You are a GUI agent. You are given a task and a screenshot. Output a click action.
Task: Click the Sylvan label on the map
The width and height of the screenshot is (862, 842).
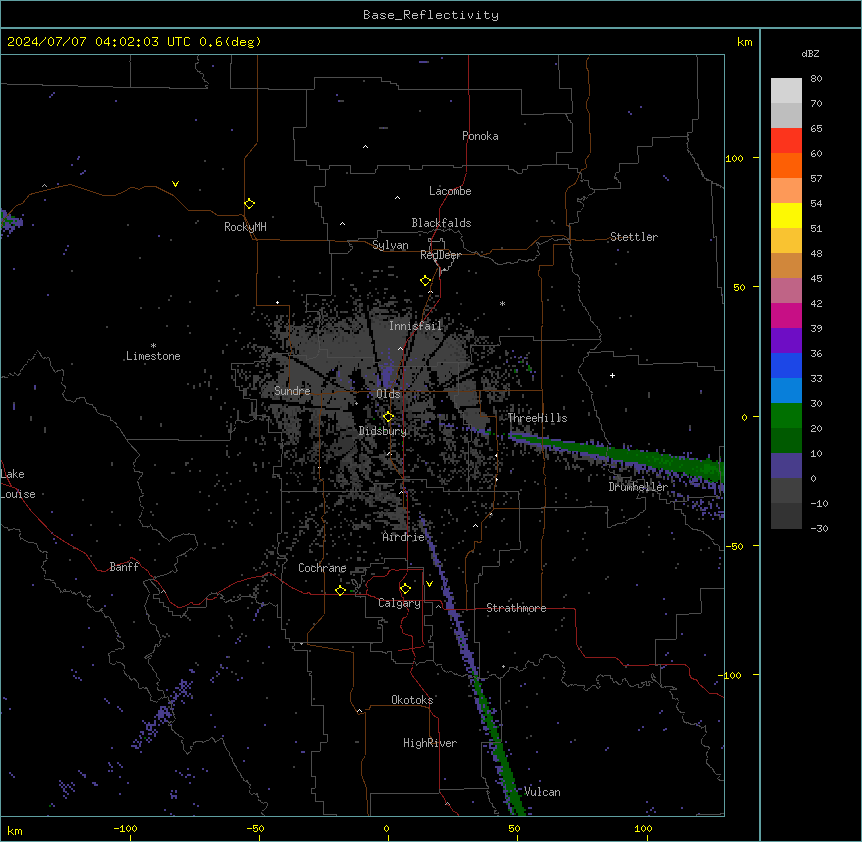[390, 245]
